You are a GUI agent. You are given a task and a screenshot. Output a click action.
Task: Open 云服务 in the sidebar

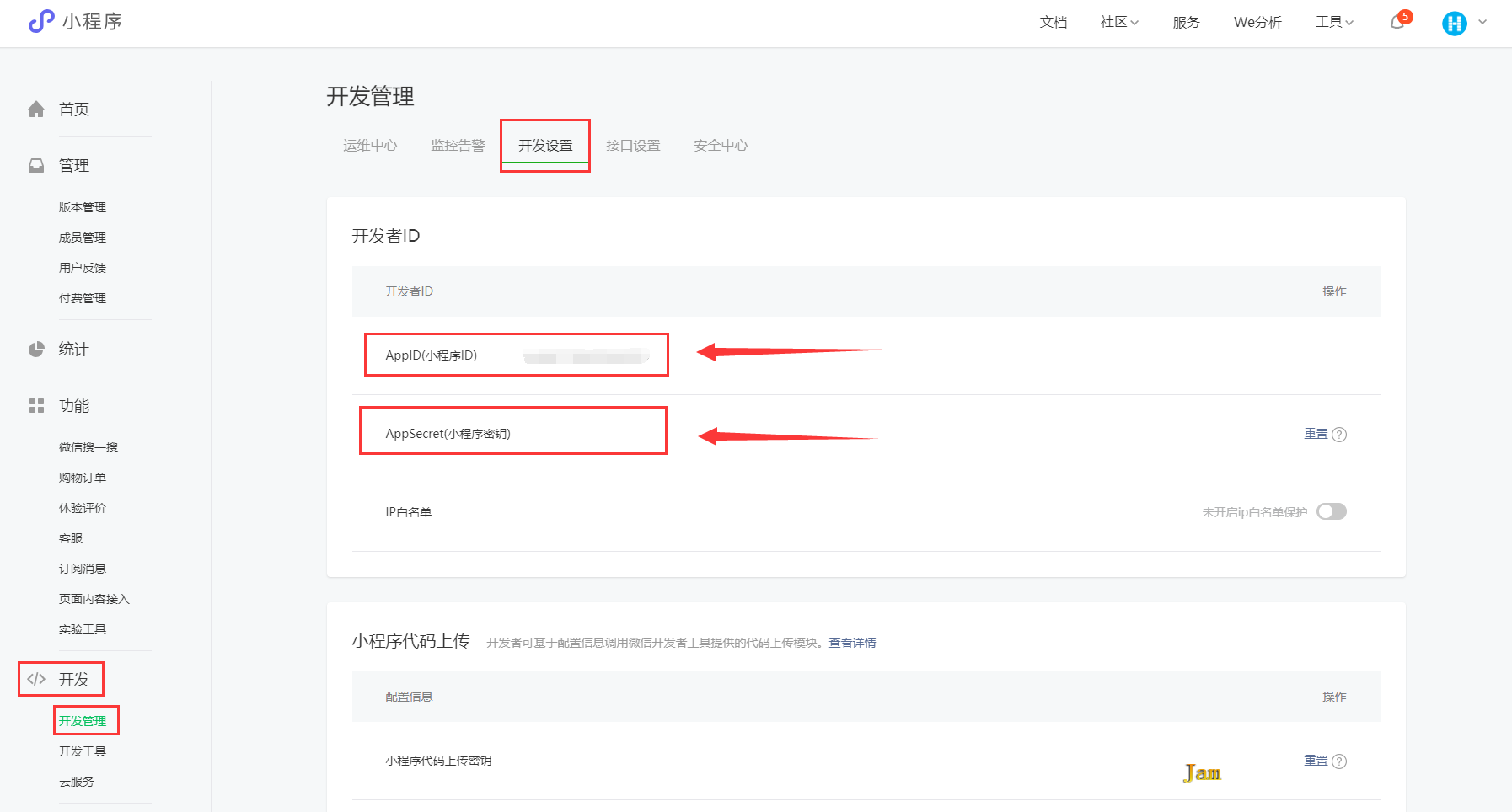77,782
